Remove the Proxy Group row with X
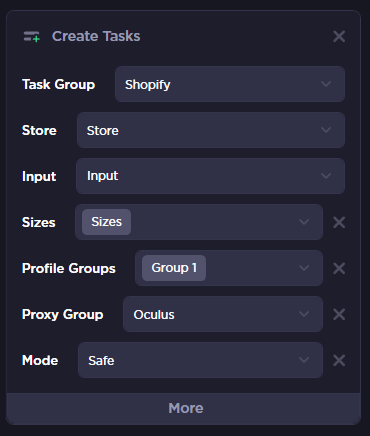 [339, 314]
